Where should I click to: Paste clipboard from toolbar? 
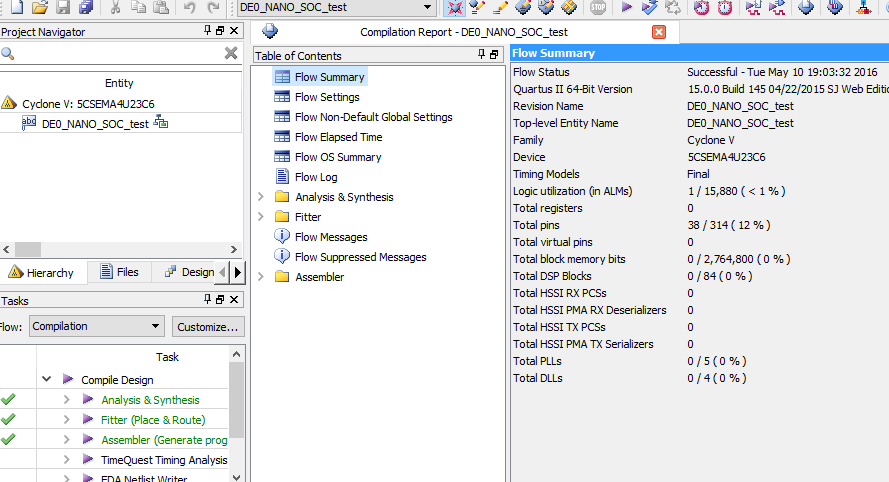tap(162, 7)
